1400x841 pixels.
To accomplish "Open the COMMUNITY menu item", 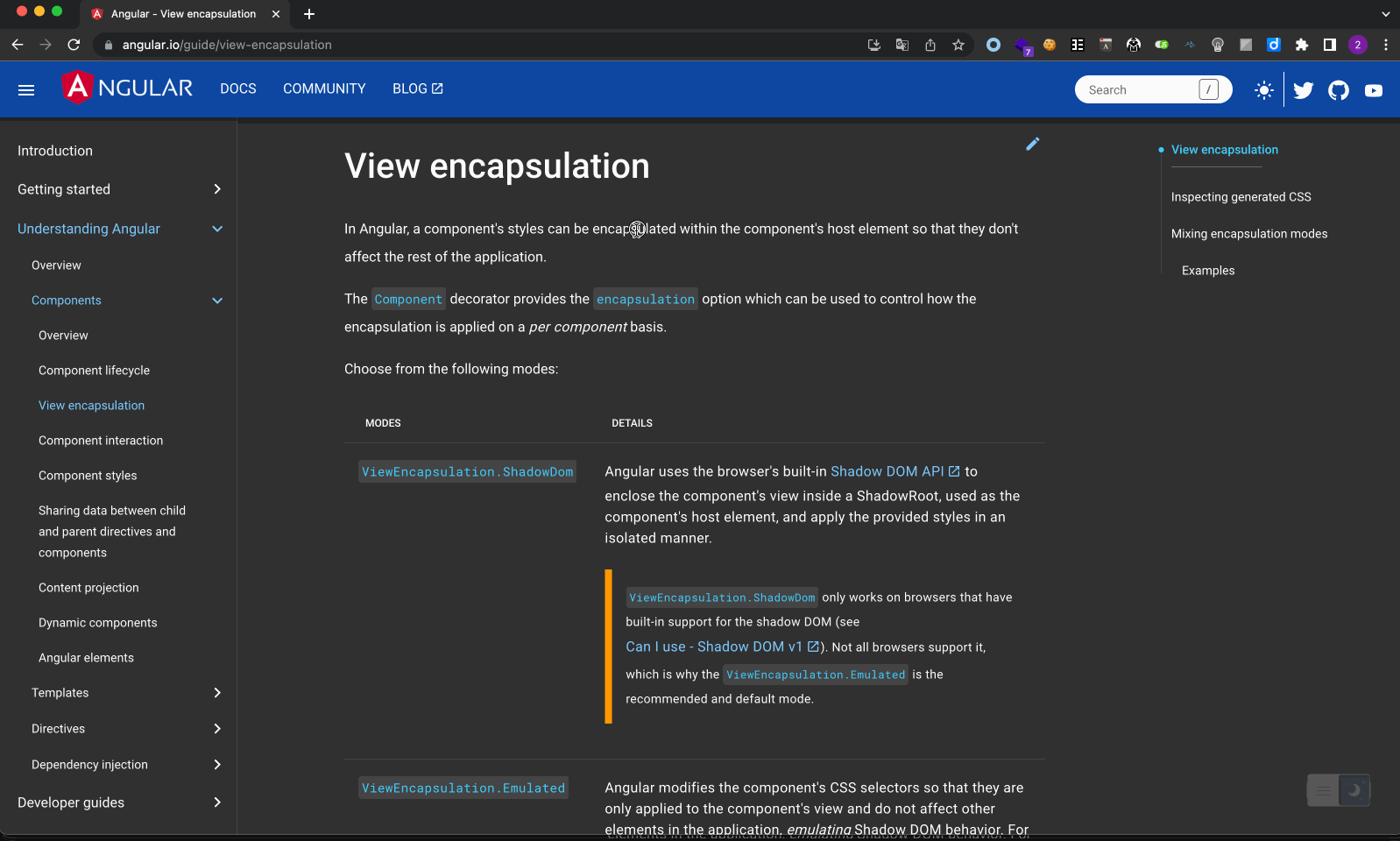I will point(324,88).
